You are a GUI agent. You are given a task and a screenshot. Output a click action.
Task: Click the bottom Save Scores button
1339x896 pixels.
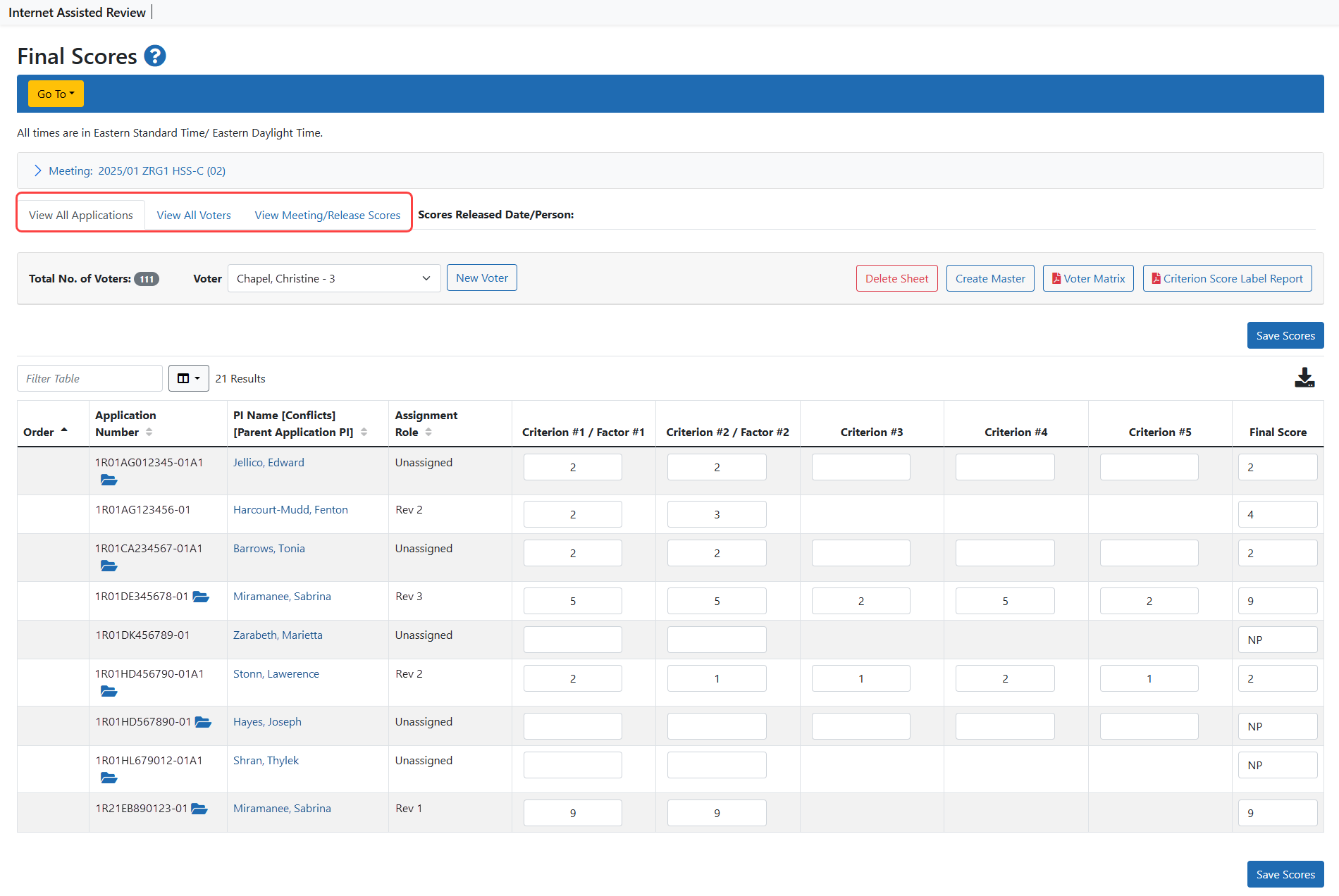[1285, 874]
